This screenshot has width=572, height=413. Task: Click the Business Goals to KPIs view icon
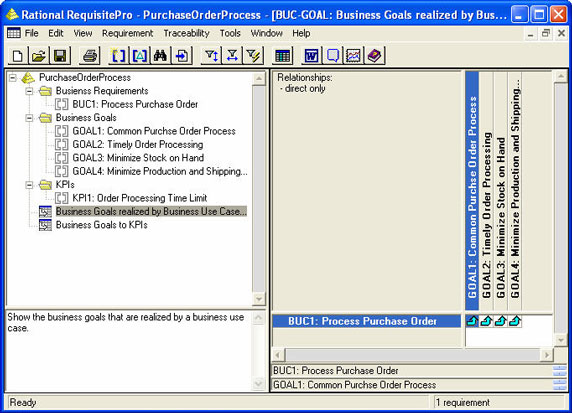[45, 225]
